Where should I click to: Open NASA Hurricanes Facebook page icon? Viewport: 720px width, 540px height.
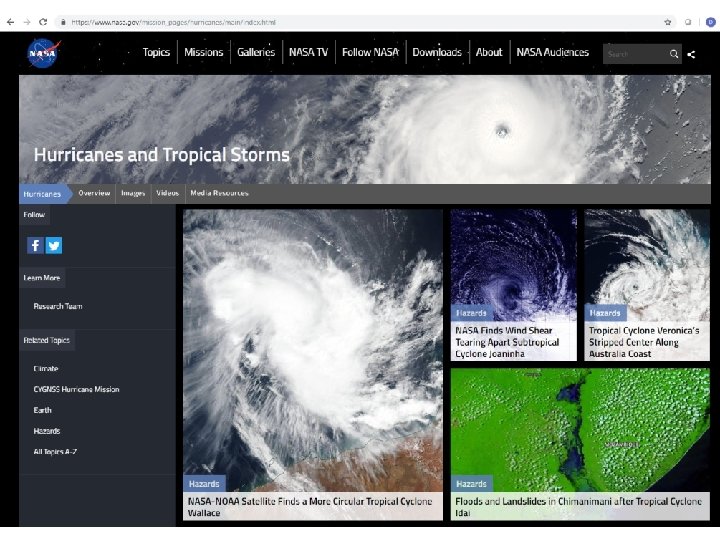pos(35,245)
